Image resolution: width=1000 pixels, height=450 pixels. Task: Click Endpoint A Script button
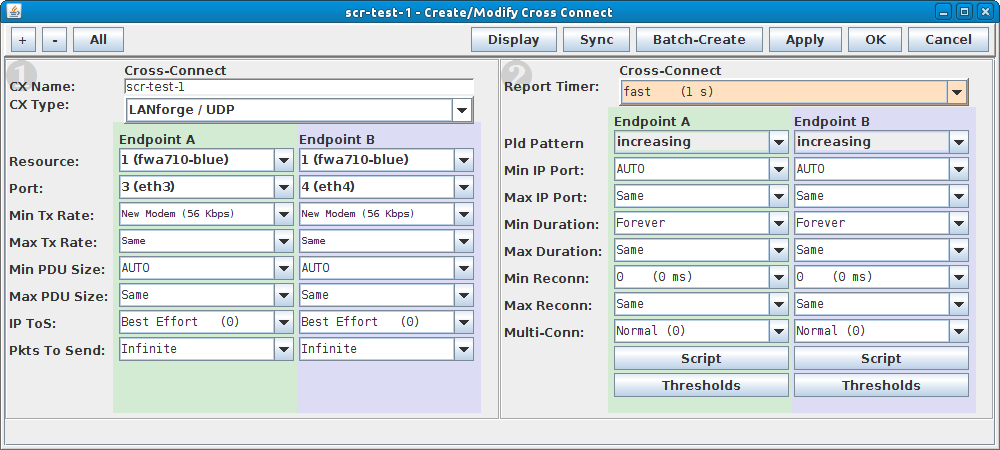pyautogui.click(x=701, y=359)
